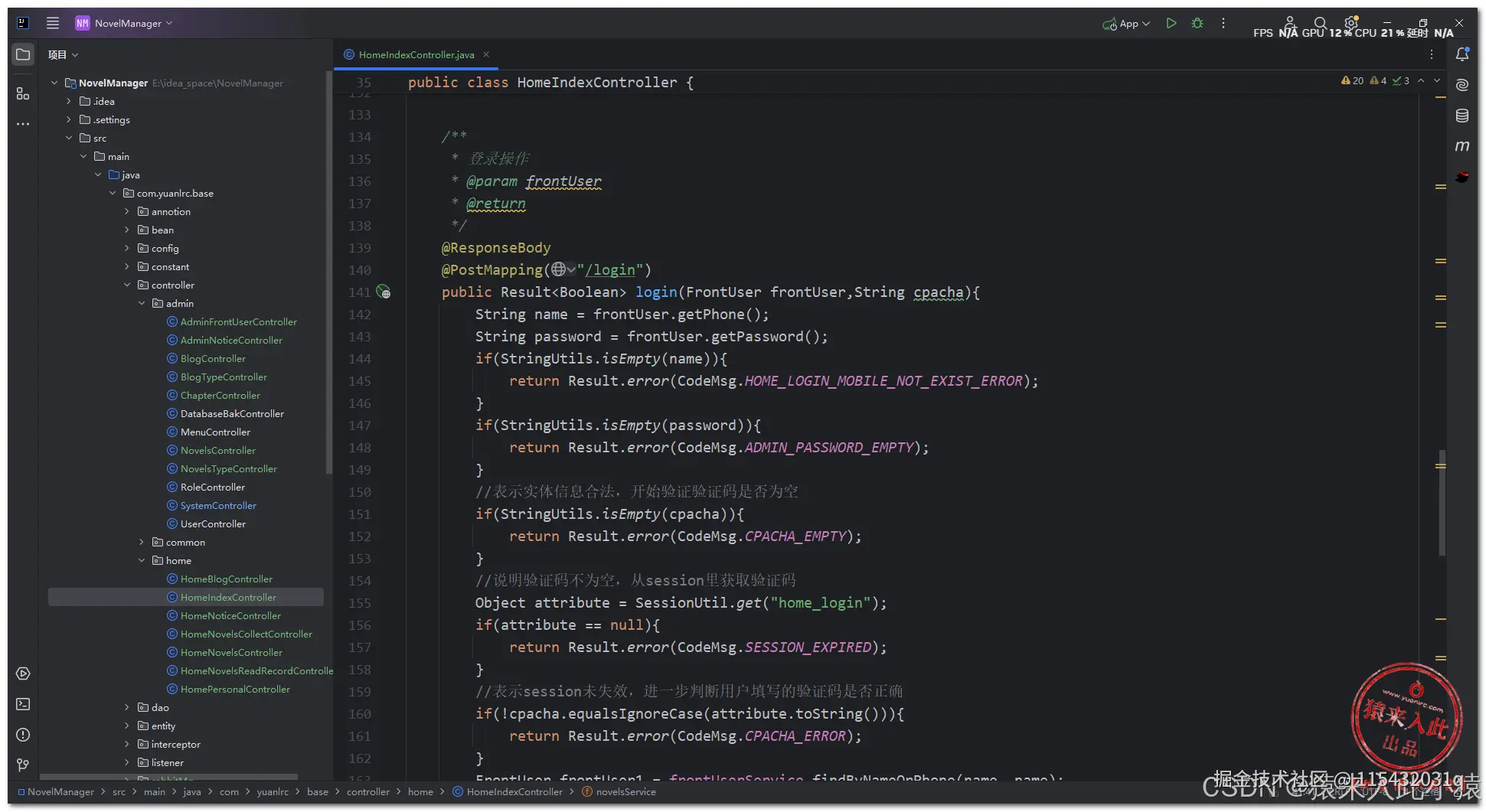The image size is (1486, 812).
Task: Start debugging the App configuration
Action: (1197, 23)
